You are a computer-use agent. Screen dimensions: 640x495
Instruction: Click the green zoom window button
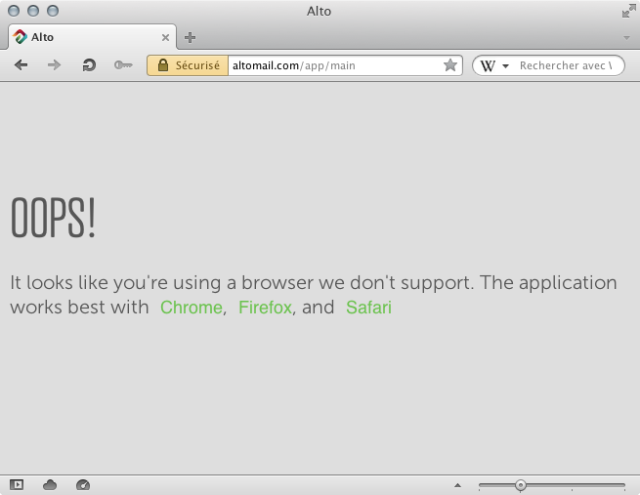point(53,11)
